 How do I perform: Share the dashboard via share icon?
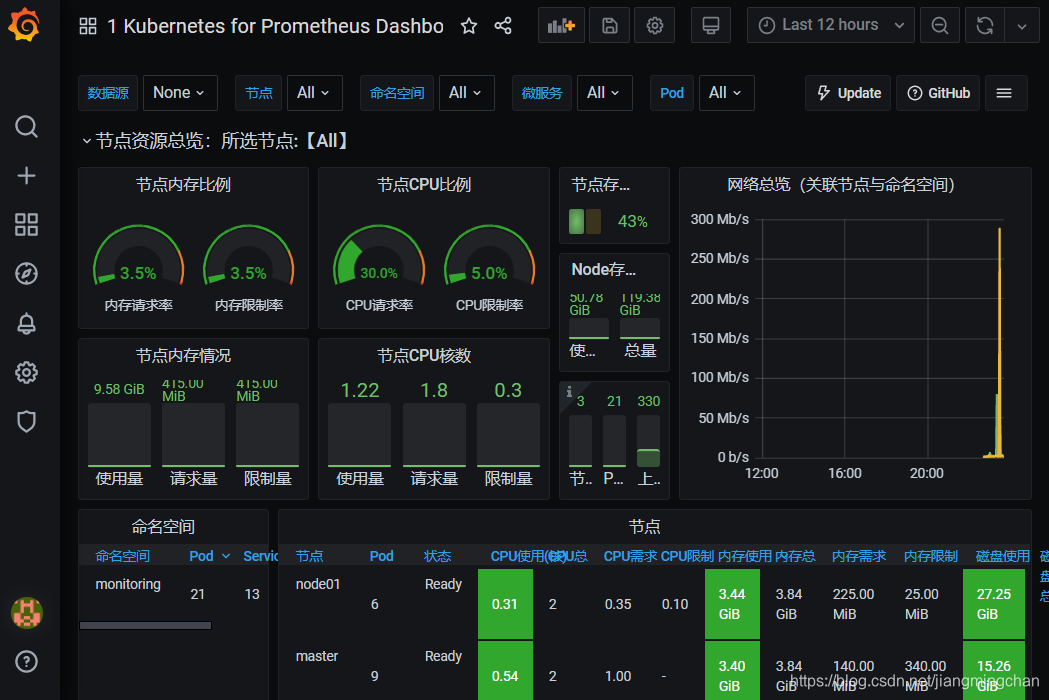click(503, 26)
